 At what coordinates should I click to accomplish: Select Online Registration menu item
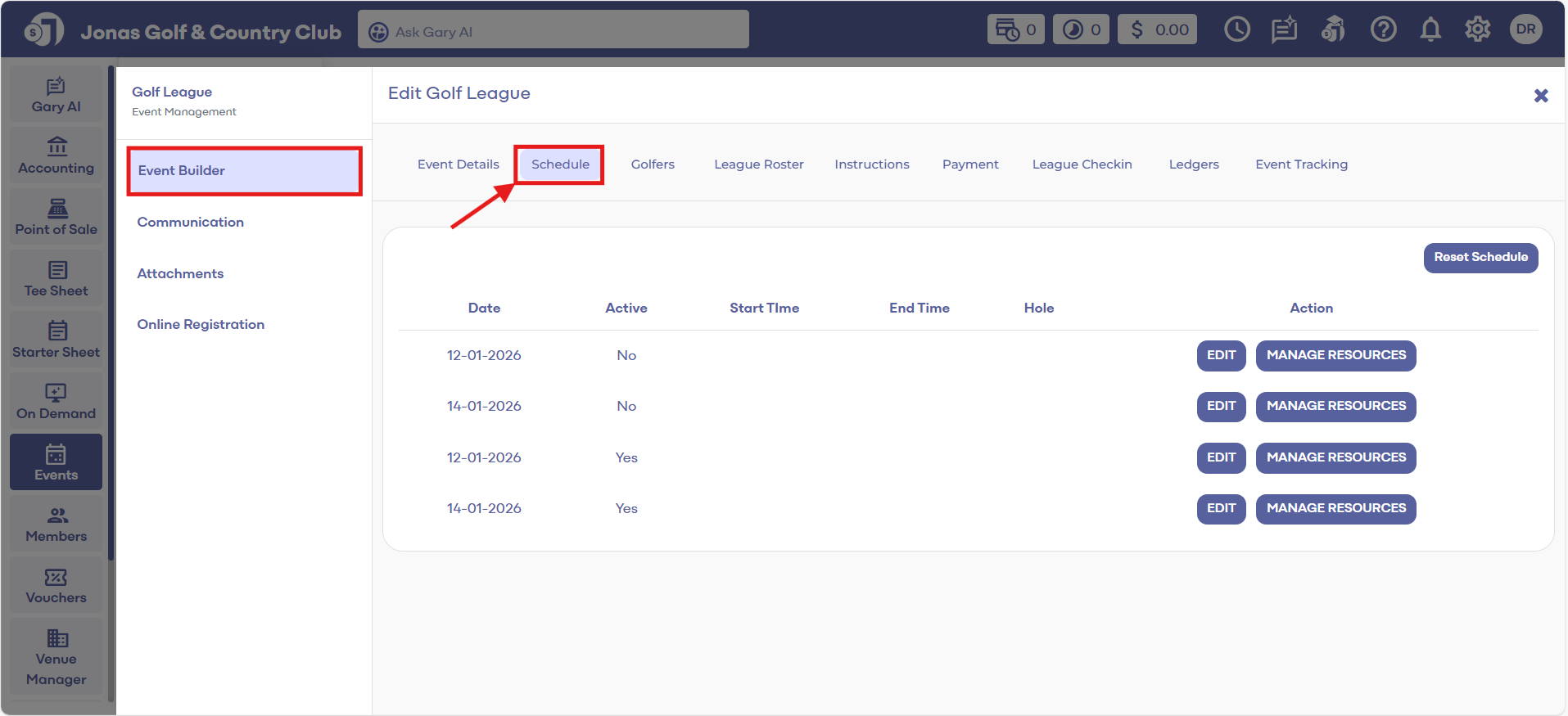201,325
